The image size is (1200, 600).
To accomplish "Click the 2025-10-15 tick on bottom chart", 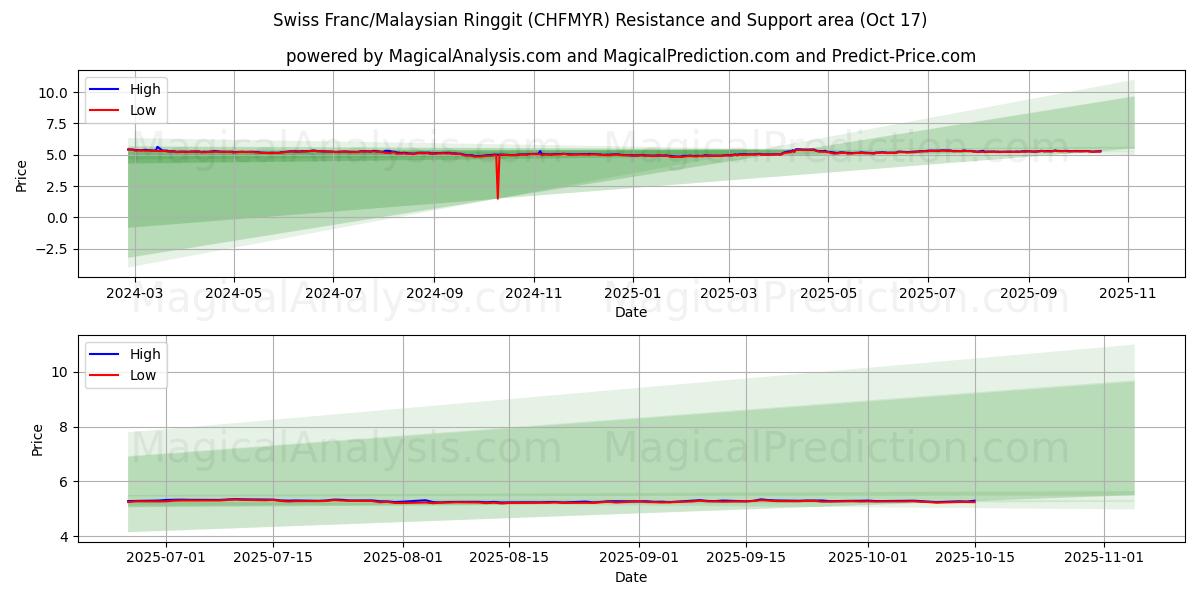I will point(975,558).
